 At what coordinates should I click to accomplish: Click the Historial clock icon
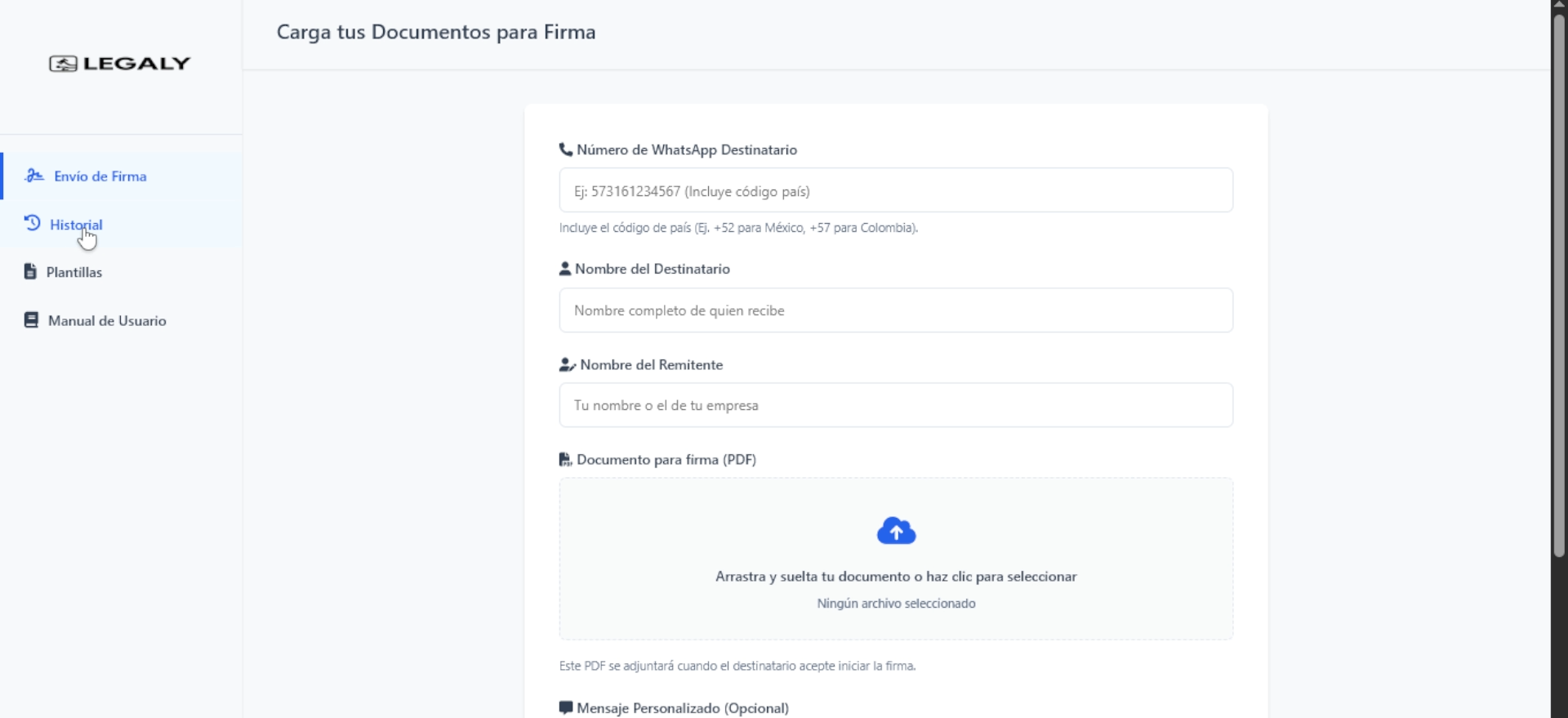point(32,223)
